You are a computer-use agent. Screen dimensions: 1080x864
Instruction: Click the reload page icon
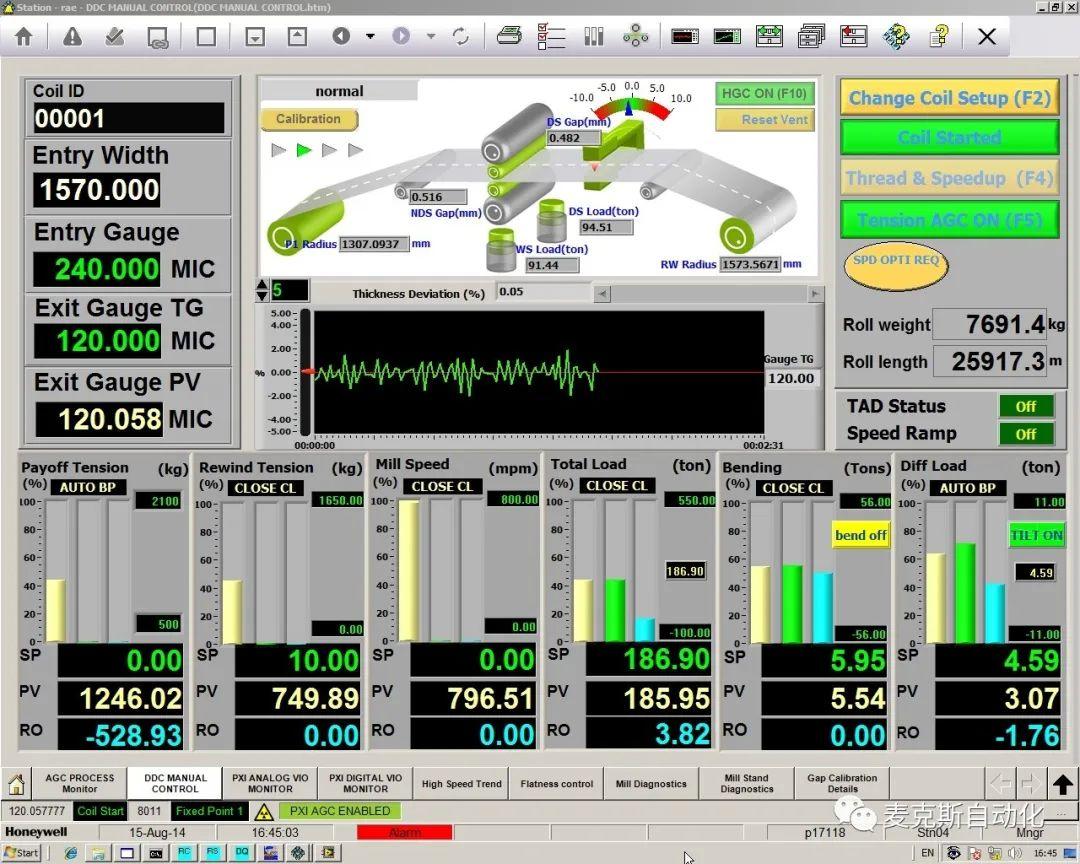pyautogui.click(x=461, y=36)
